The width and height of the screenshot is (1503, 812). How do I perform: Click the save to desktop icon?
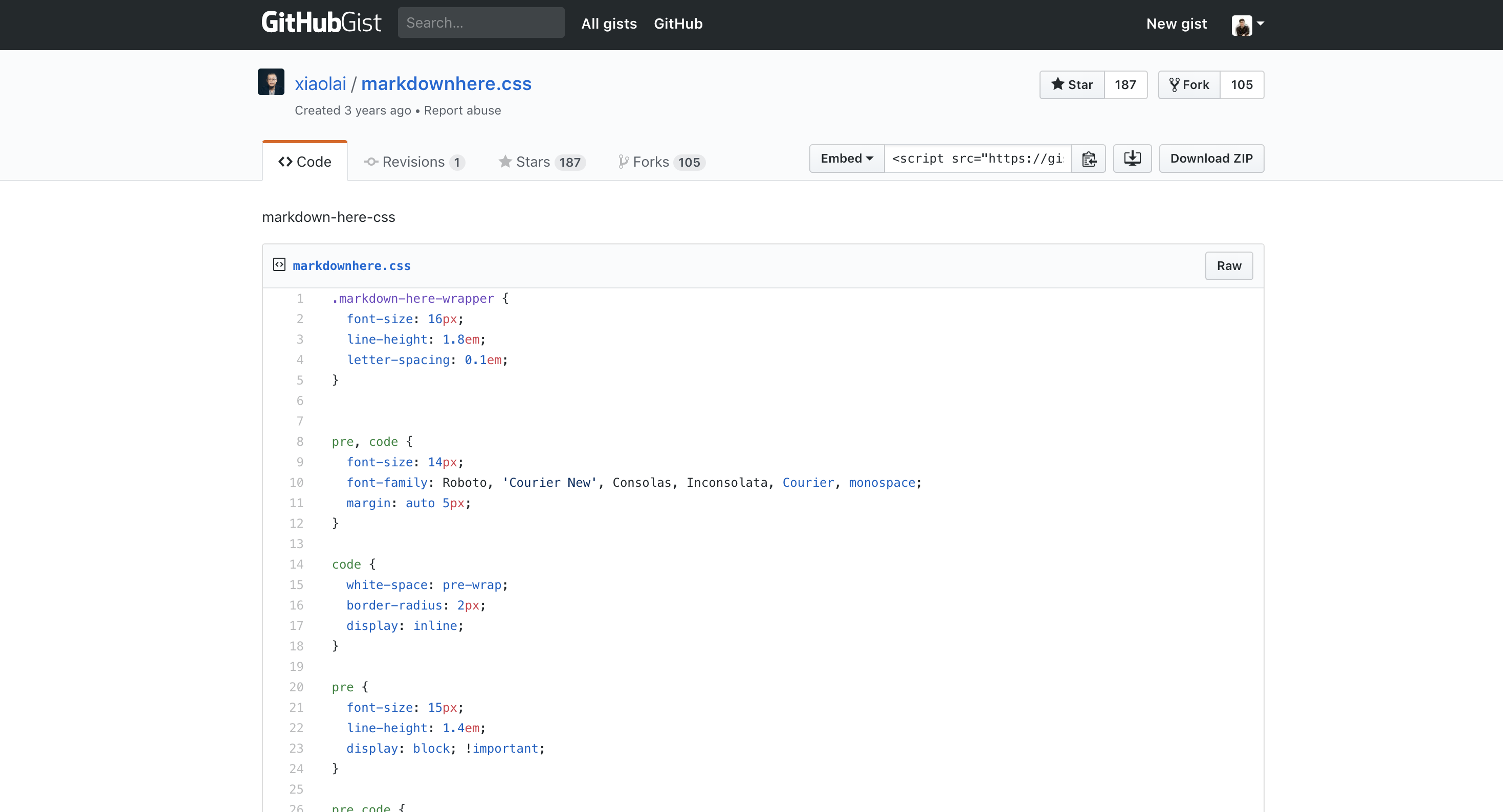pyautogui.click(x=1132, y=159)
